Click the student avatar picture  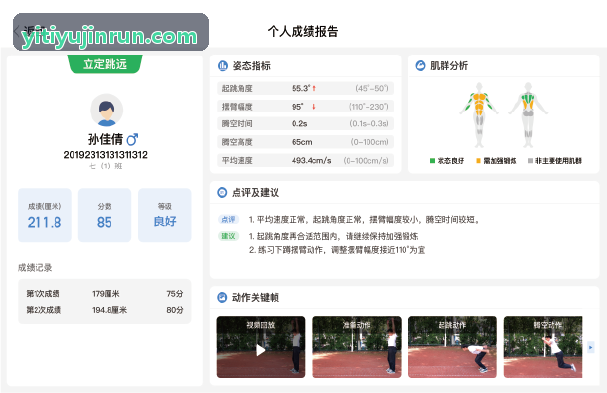106,110
